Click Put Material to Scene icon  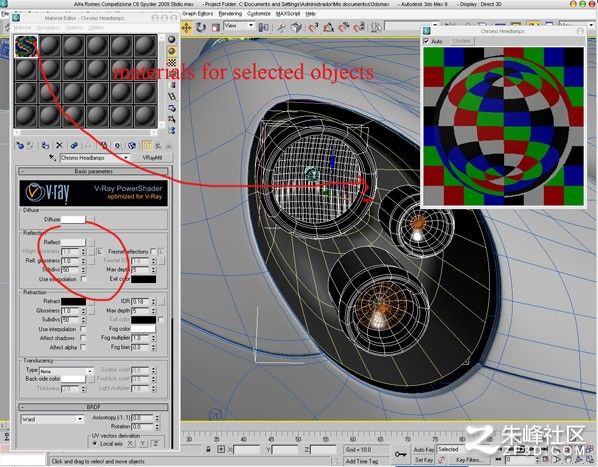[31, 145]
